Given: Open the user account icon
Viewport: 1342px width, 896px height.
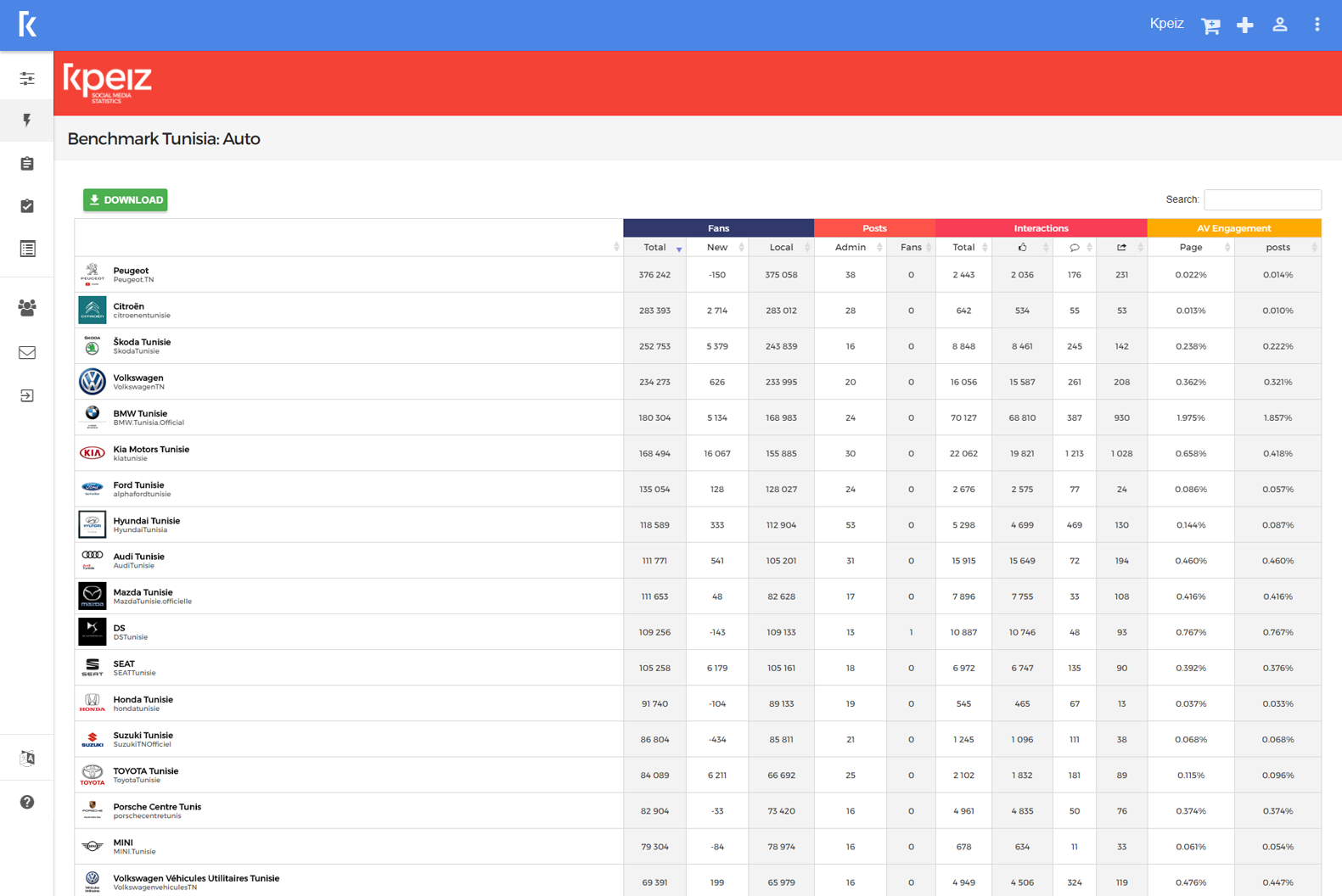Looking at the screenshot, I should coord(1280,25).
